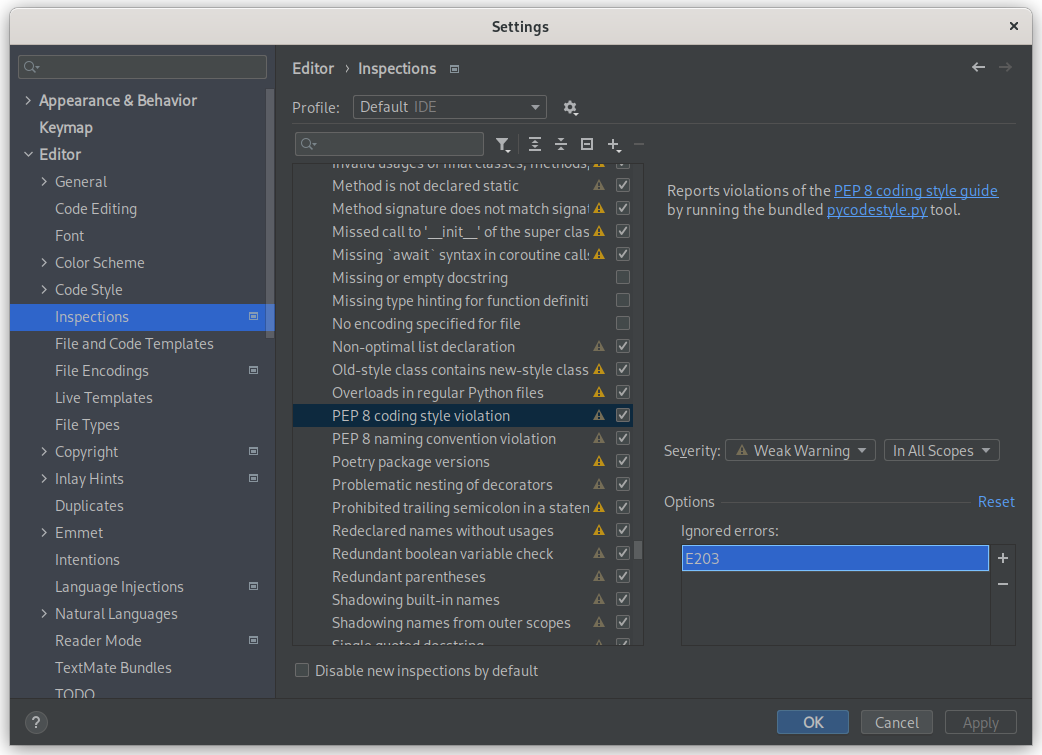
Task: Expand the Color Scheme subtree
Action: pyautogui.click(x=44, y=263)
